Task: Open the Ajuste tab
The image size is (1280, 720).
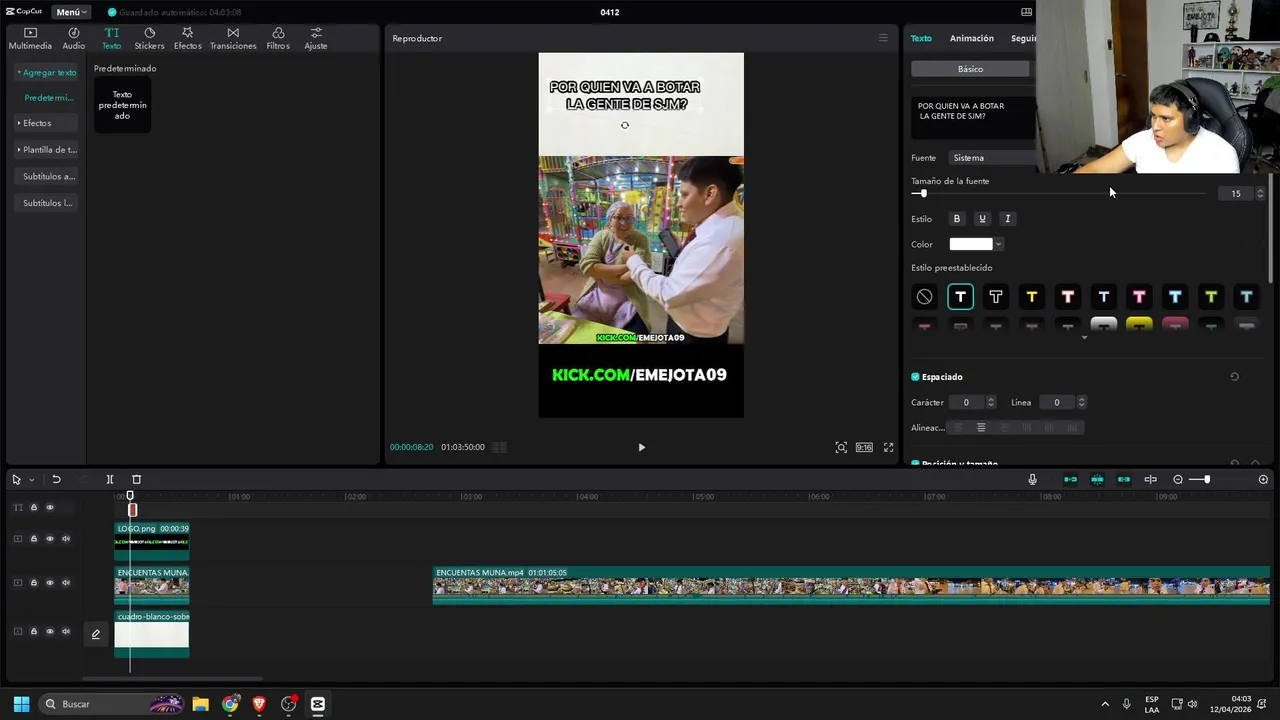Action: pyautogui.click(x=316, y=39)
